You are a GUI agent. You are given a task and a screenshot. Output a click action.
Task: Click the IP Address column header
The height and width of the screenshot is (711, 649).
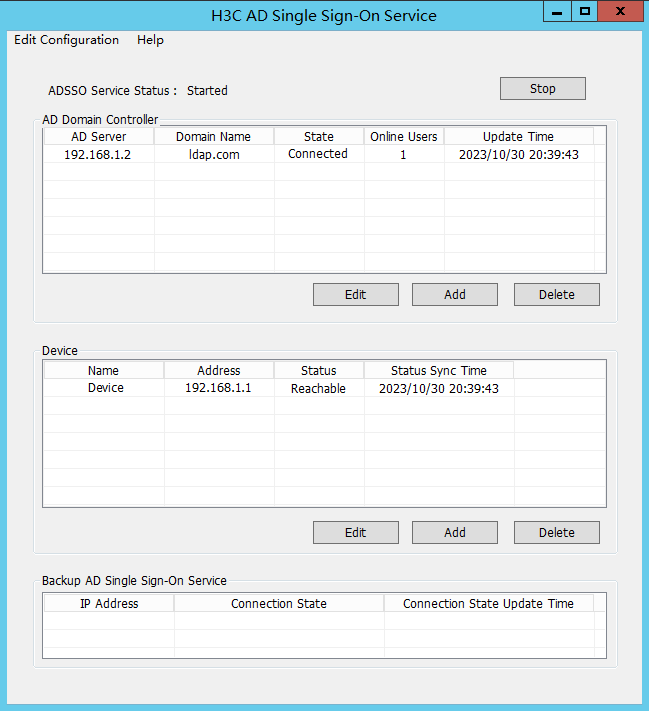(x=109, y=604)
